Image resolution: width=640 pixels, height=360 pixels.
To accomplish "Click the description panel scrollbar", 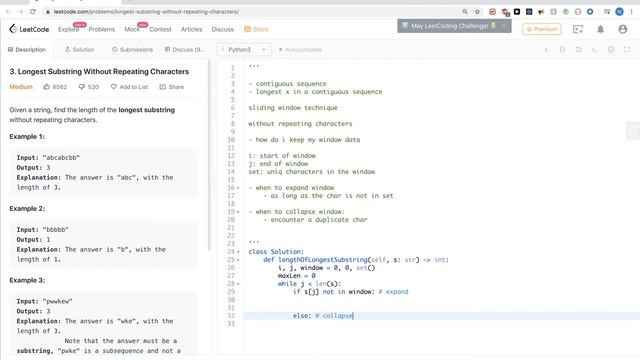I will point(210,155).
